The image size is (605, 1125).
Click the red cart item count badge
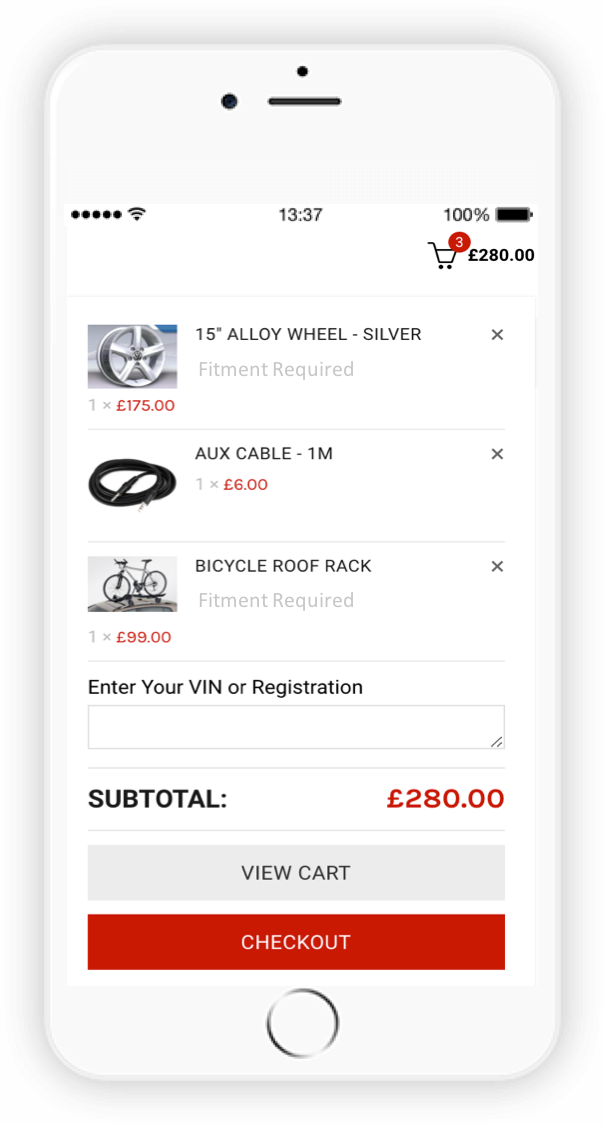click(459, 242)
